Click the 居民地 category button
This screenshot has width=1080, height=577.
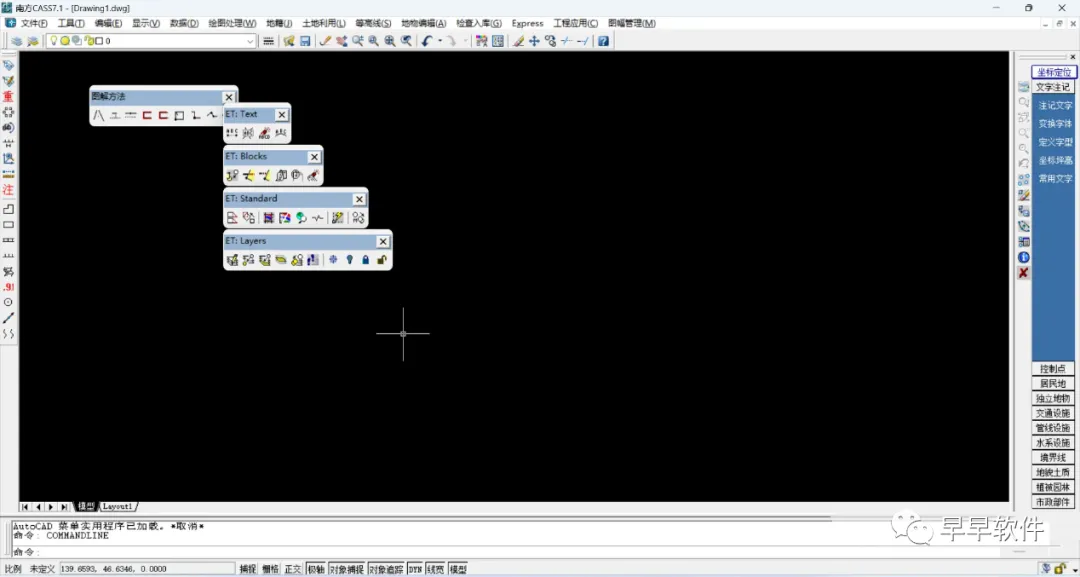coord(1053,384)
